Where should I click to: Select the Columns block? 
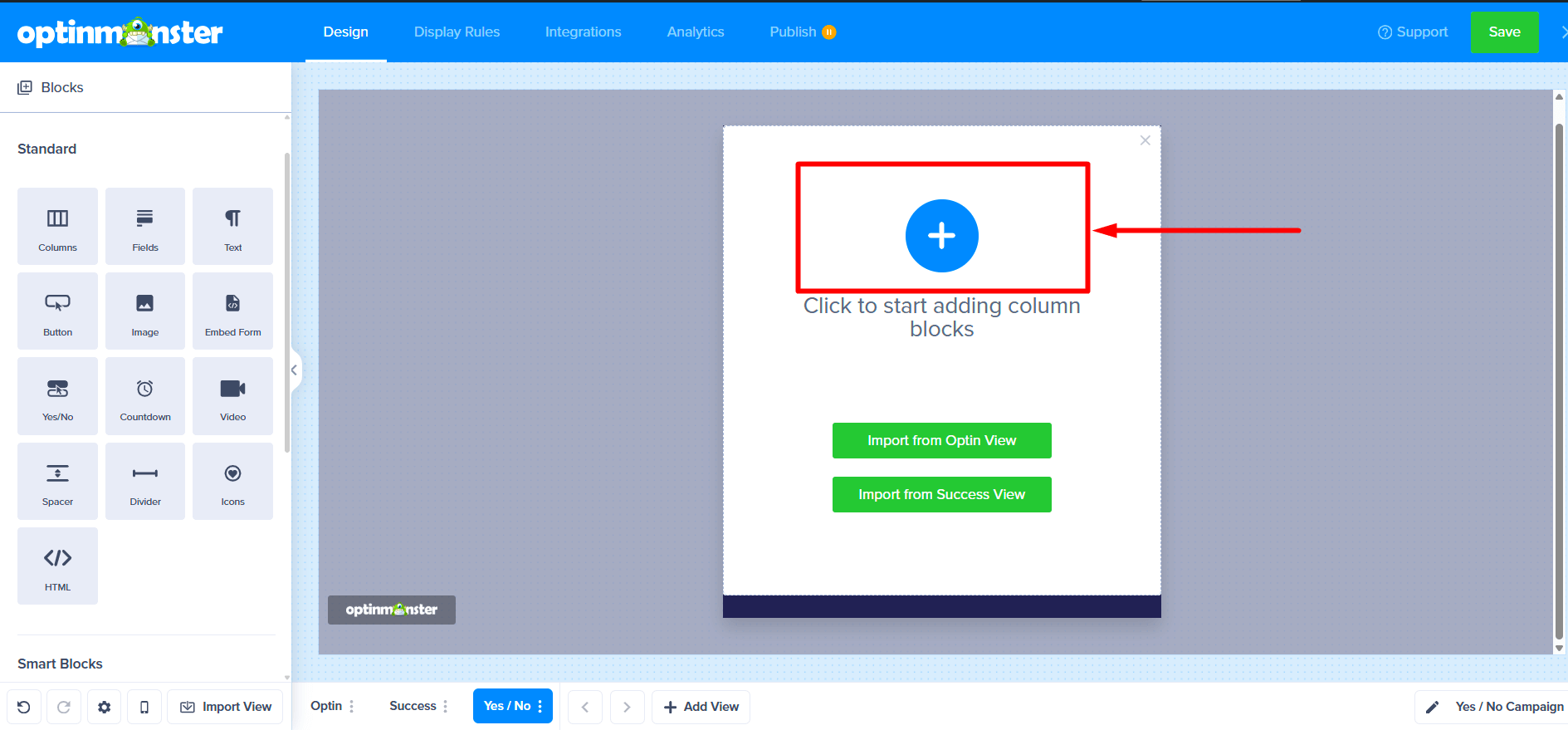click(x=57, y=226)
